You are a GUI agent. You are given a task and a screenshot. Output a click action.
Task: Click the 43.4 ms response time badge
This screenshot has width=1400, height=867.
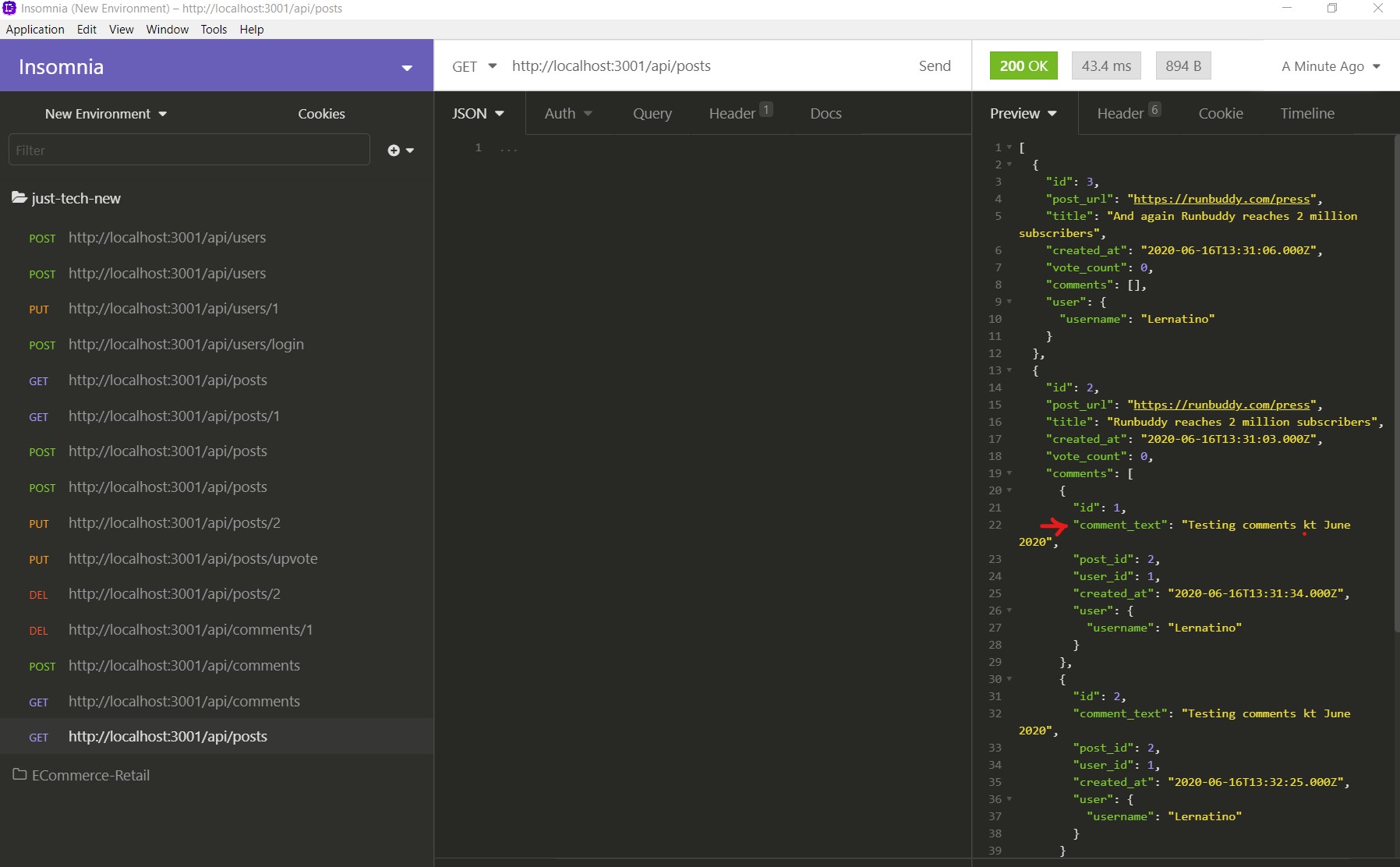(1106, 66)
